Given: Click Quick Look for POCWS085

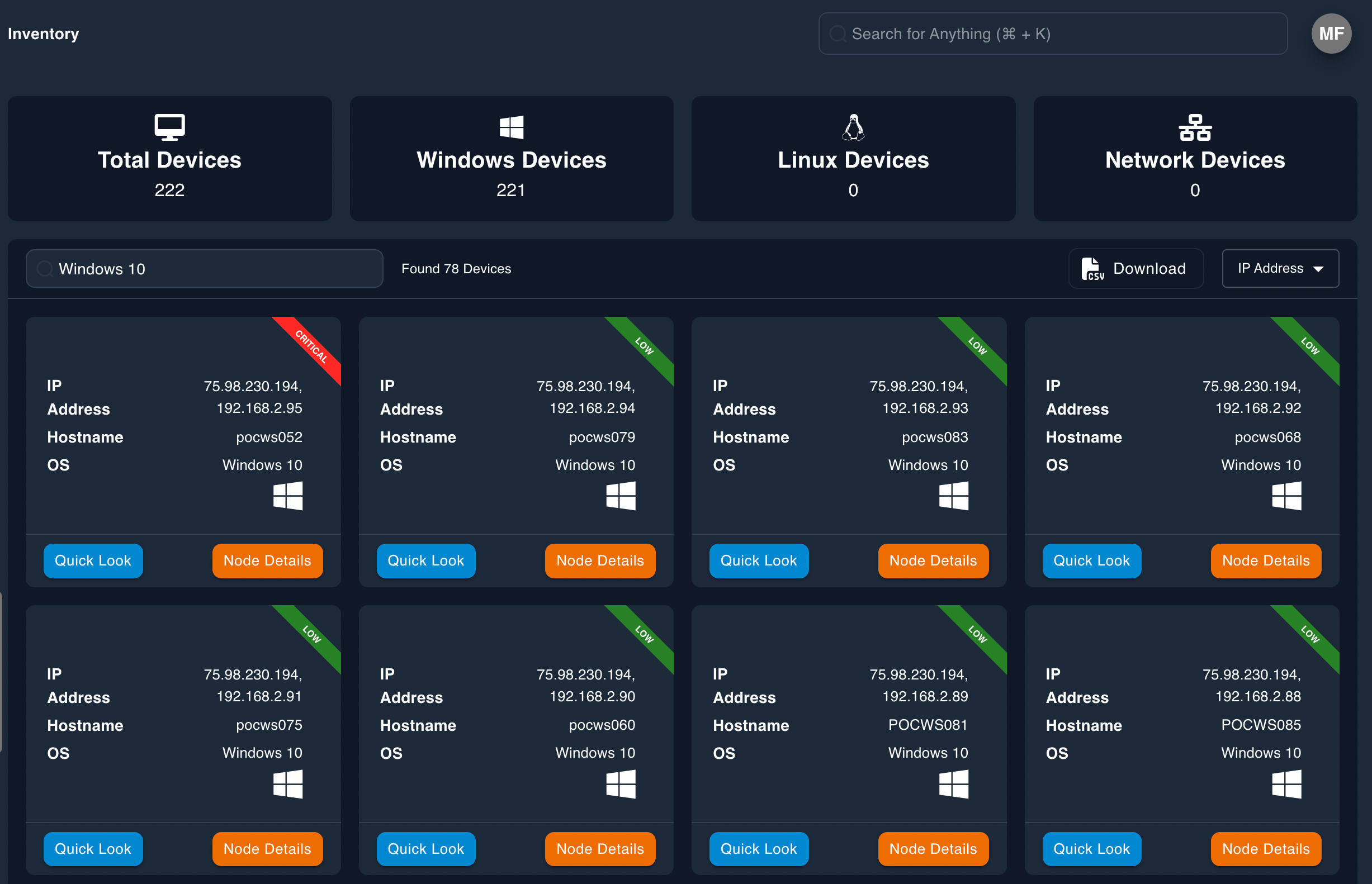Looking at the screenshot, I should click(1092, 848).
